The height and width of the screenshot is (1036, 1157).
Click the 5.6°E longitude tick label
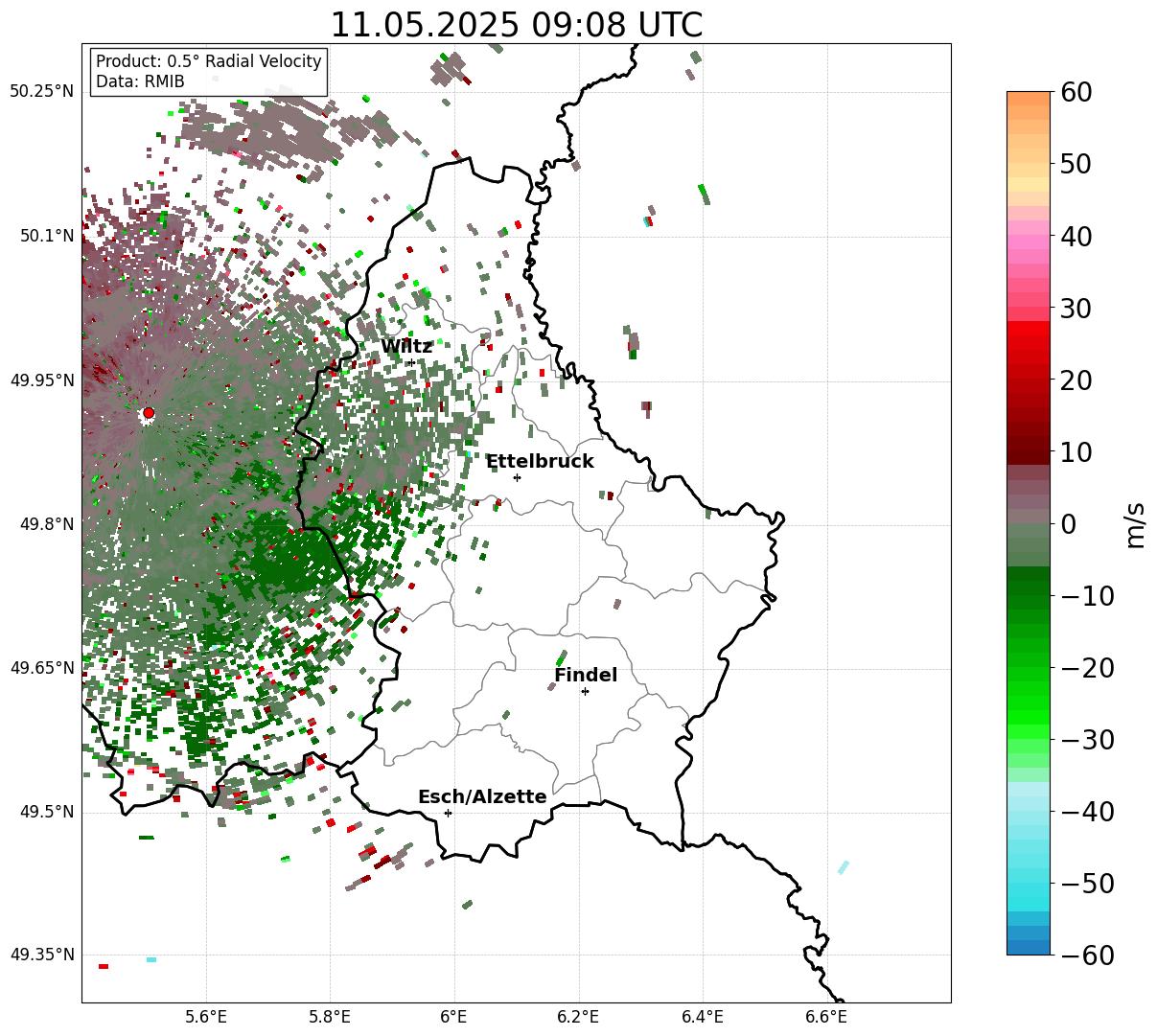tap(206, 1017)
